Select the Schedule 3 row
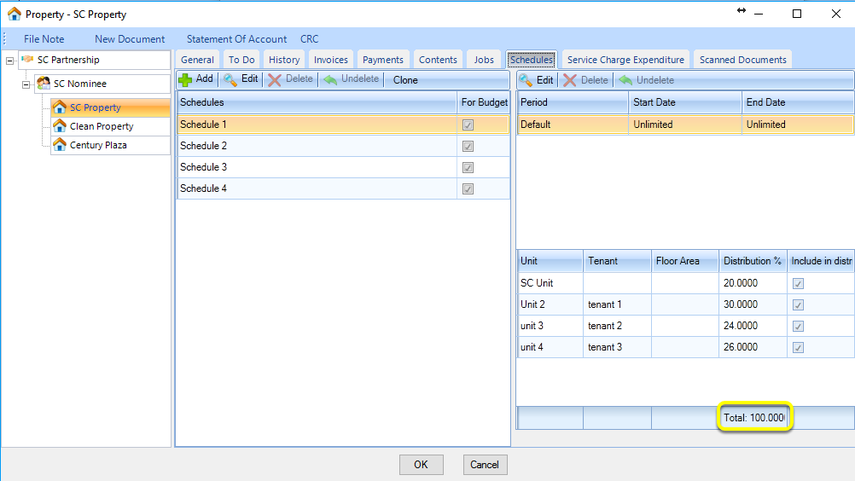This screenshot has width=855, height=481. pyautogui.click(x=343, y=167)
